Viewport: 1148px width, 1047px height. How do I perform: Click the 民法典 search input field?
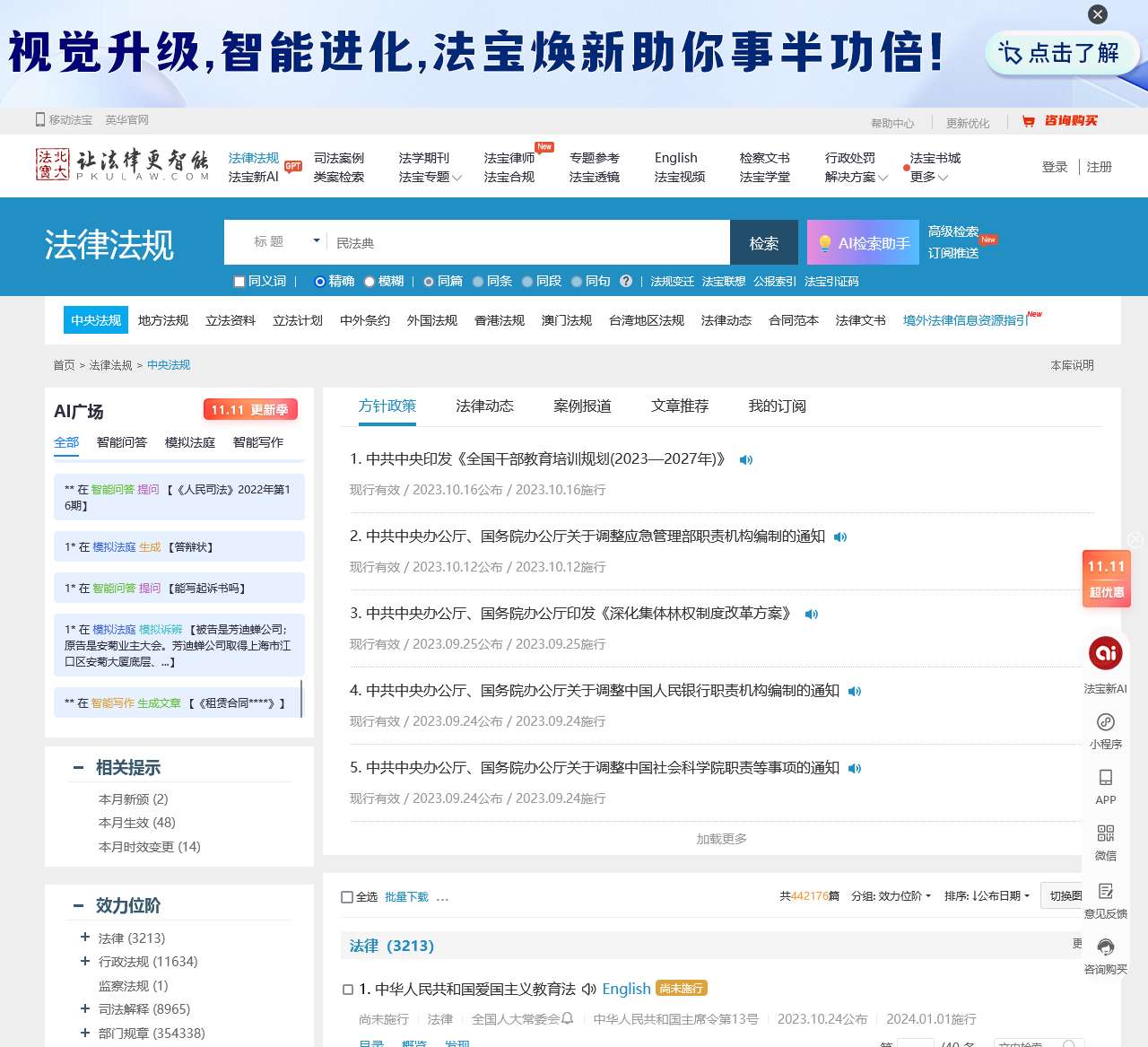pyautogui.click(x=529, y=243)
